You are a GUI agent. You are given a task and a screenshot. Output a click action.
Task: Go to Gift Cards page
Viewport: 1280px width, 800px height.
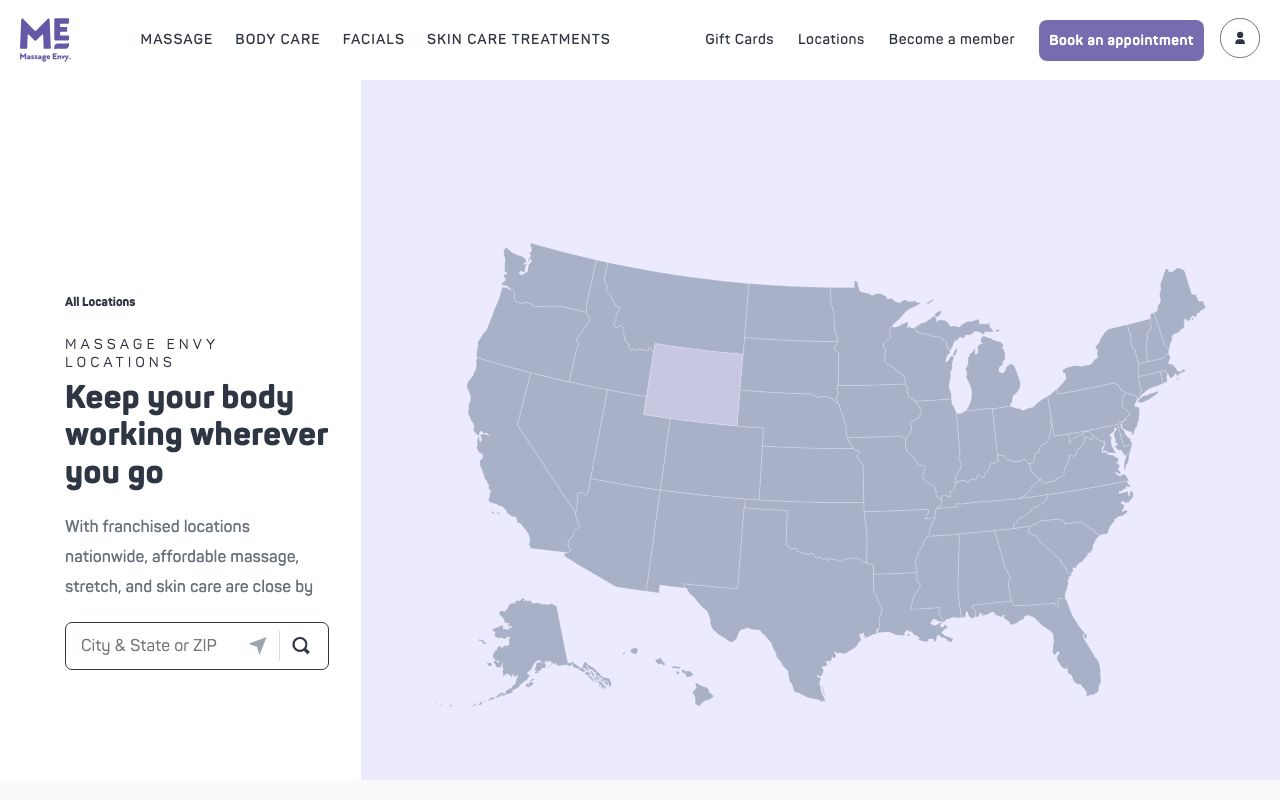pos(739,39)
